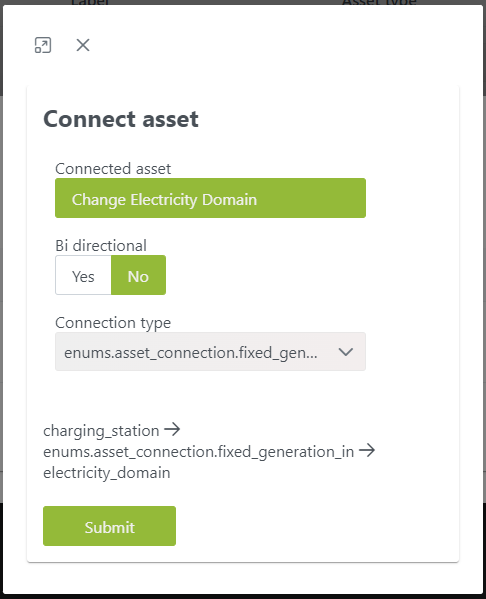The height and width of the screenshot is (599, 486).
Task: Select the electricity_domain text in summary
Action: click(x=107, y=473)
